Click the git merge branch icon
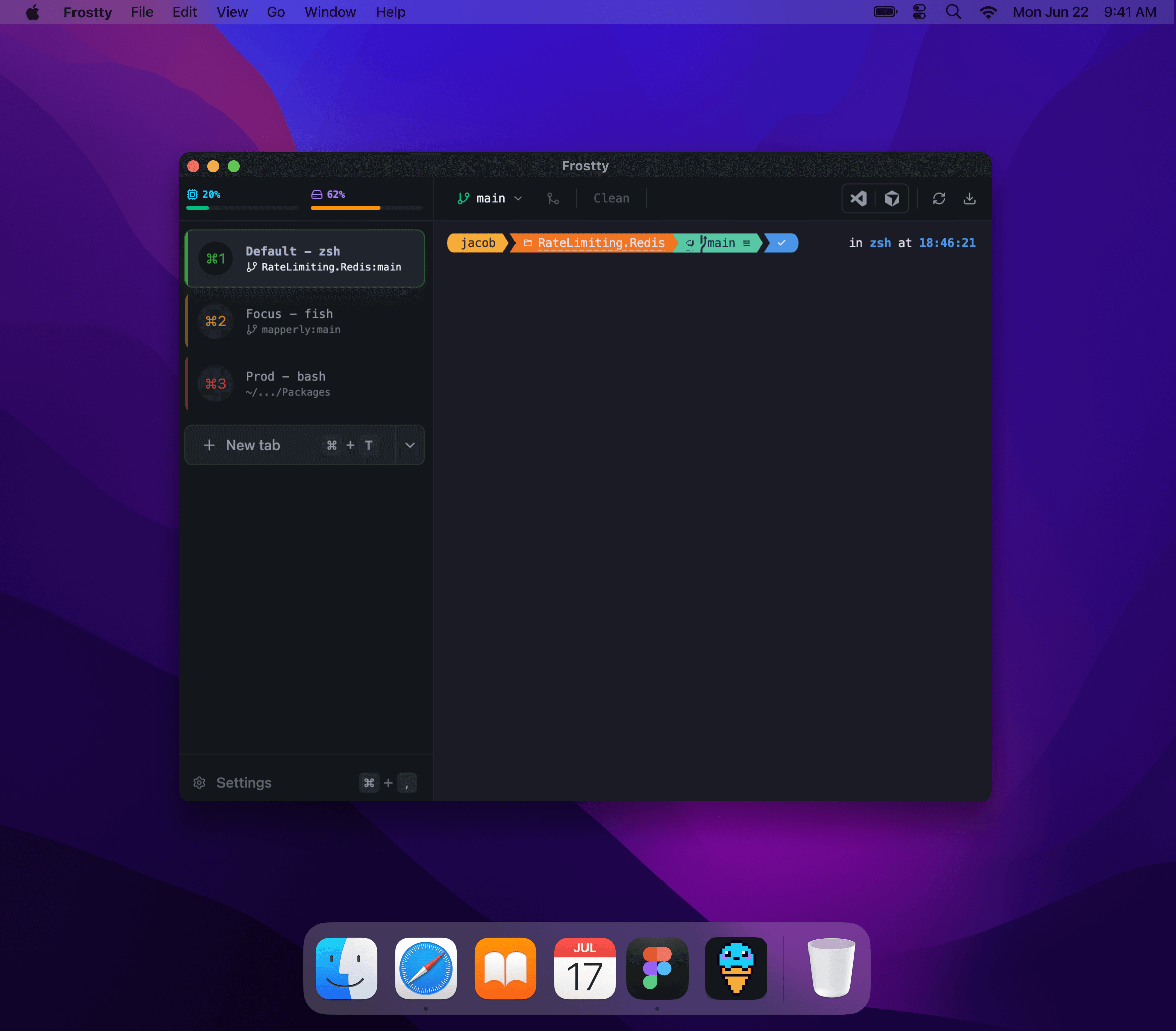1176x1031 pixels. click(553, 198)
